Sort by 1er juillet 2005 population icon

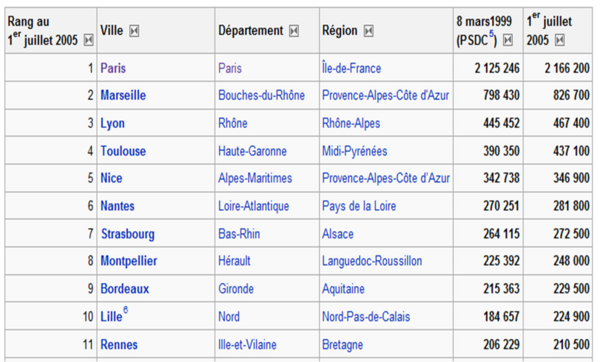click(560, 40)
